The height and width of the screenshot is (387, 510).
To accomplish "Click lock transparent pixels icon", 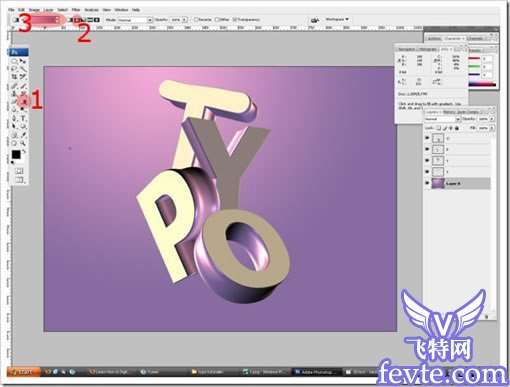I will 439,128.
